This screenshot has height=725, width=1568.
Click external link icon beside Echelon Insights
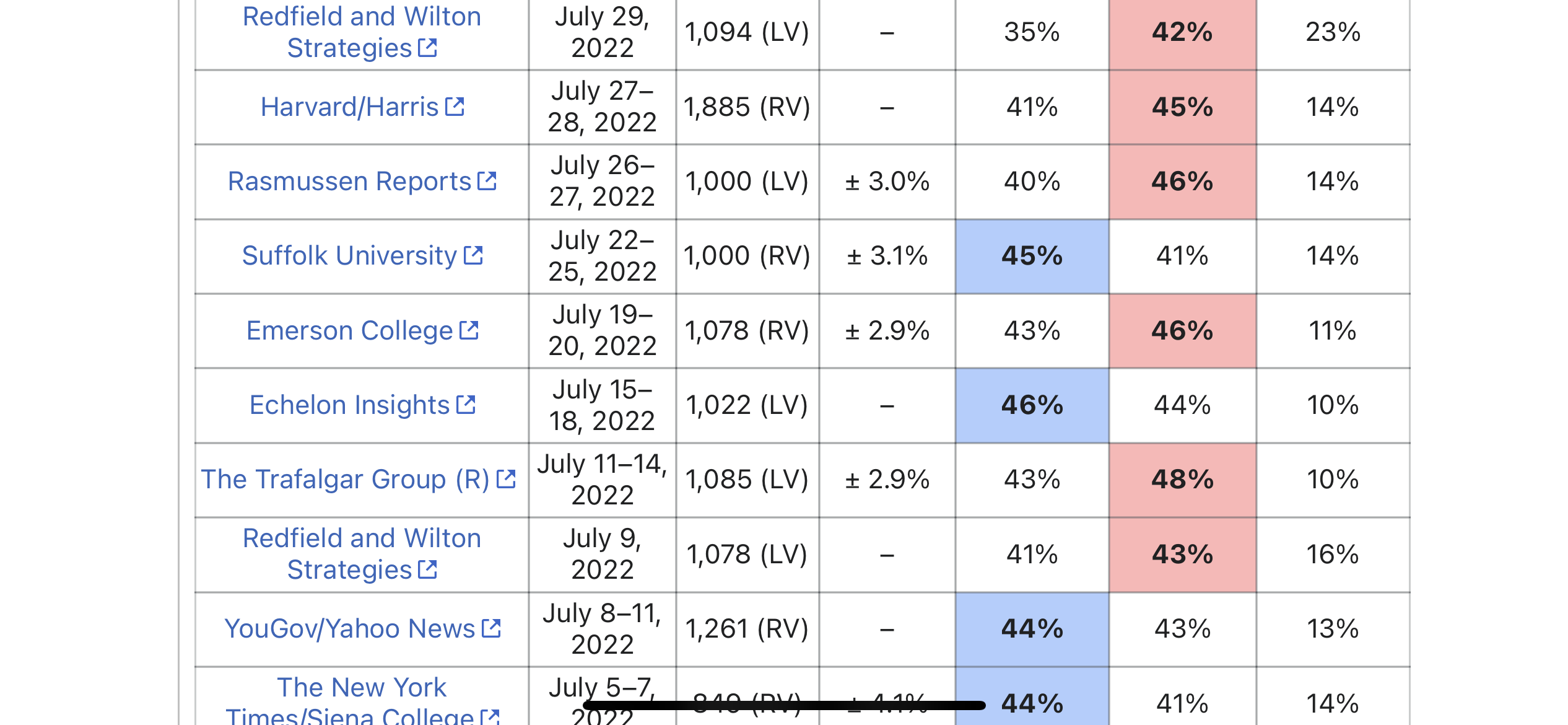466,405
